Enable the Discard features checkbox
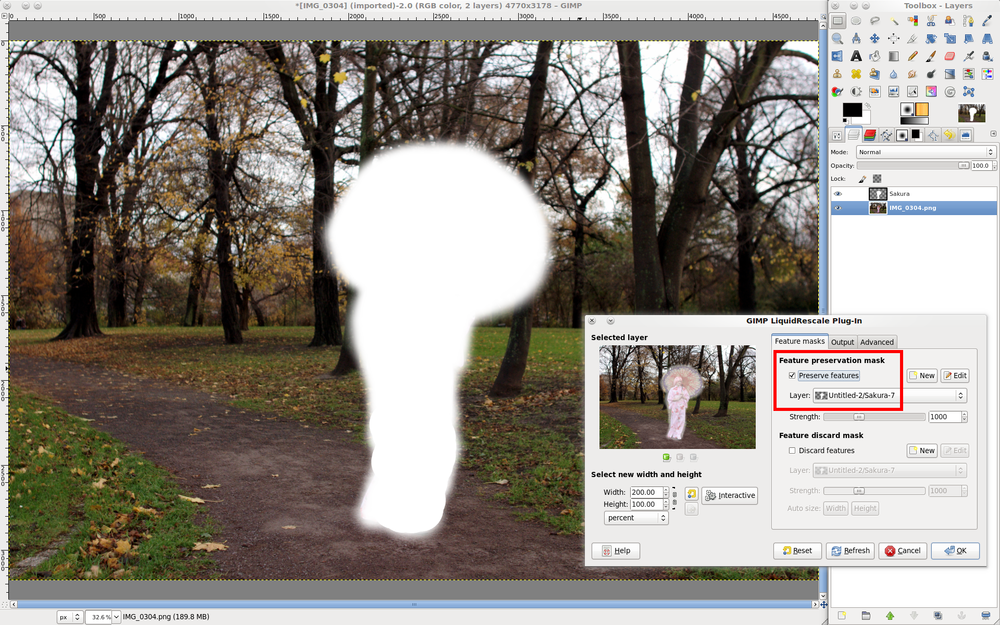Screen dimensions: 1000x625 (x=792, y=451)
